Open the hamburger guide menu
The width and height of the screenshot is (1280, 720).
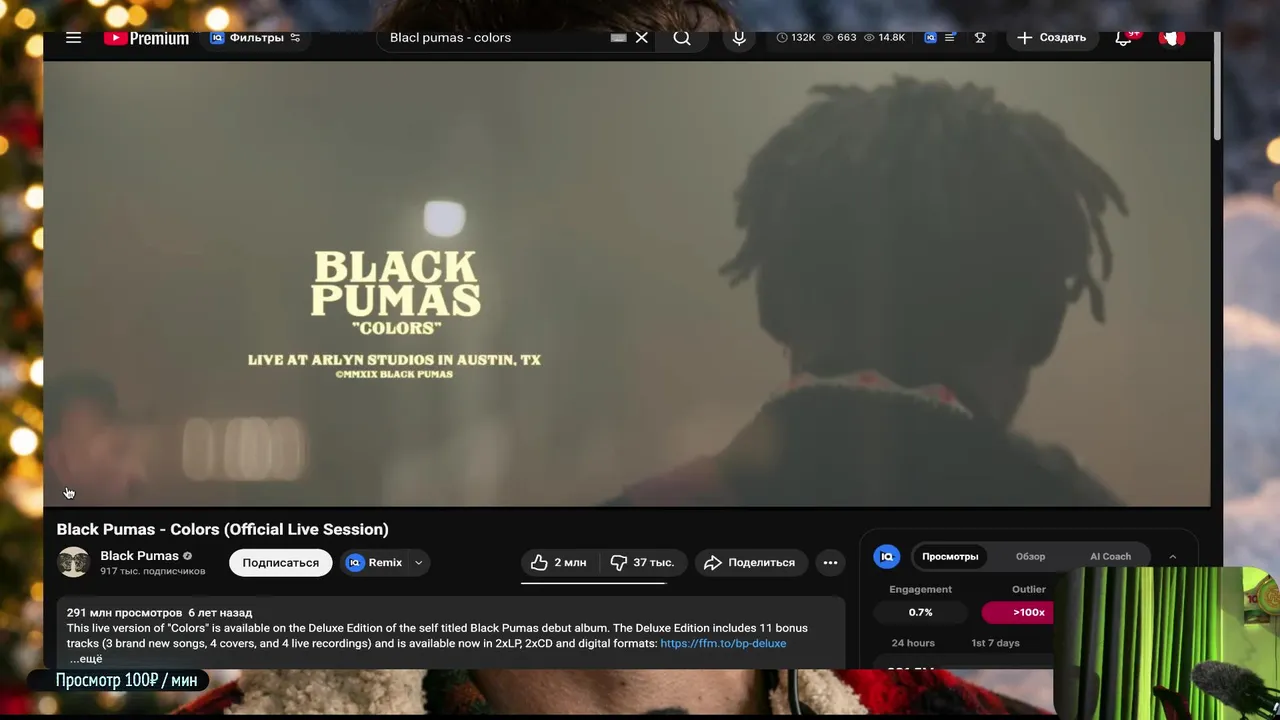(73, 38)
